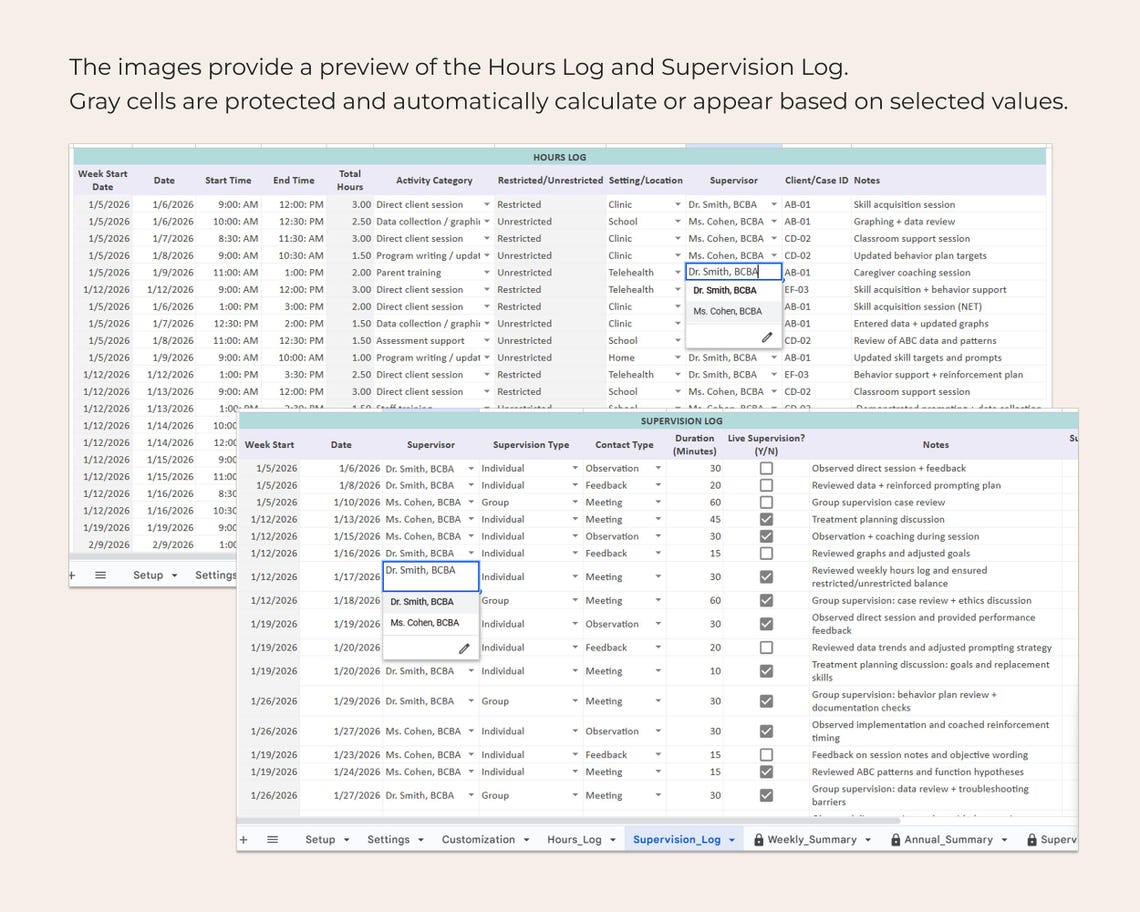Open Setup tab arrow in the Hours Log window
Screen dimensions: 1140x912
pyautogui.click(x=174, y=575)
